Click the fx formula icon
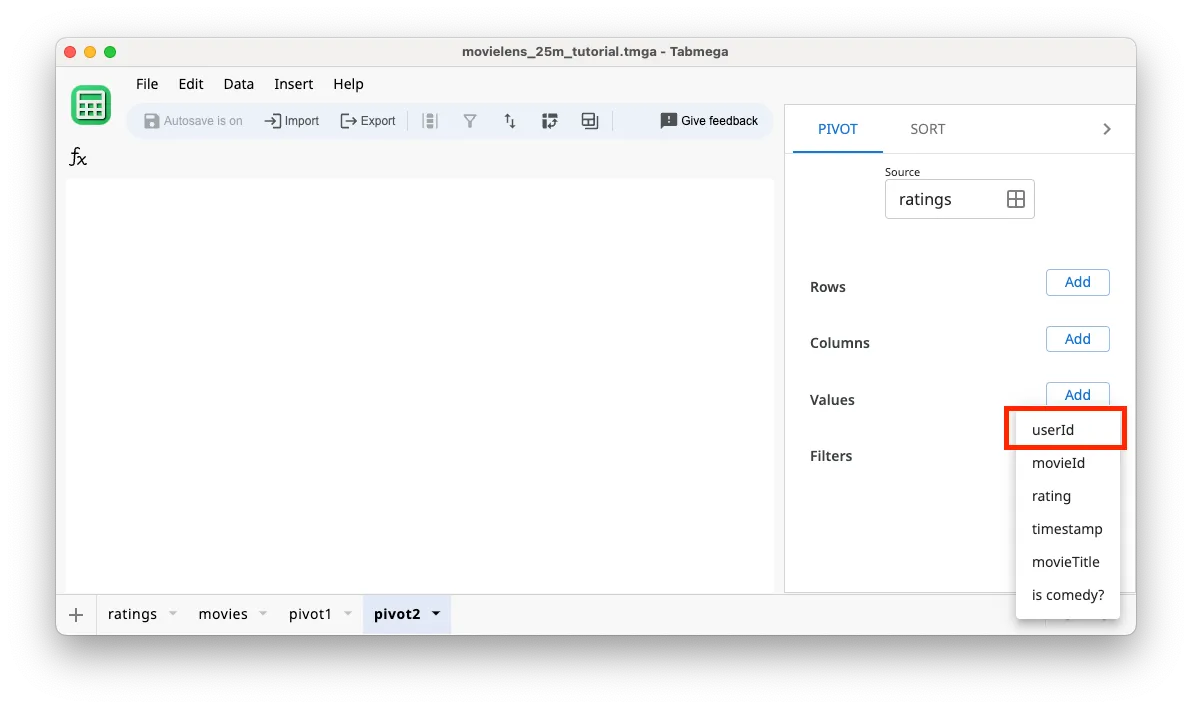Screen dimensions: 1192x709 click(x=78, y=157)
